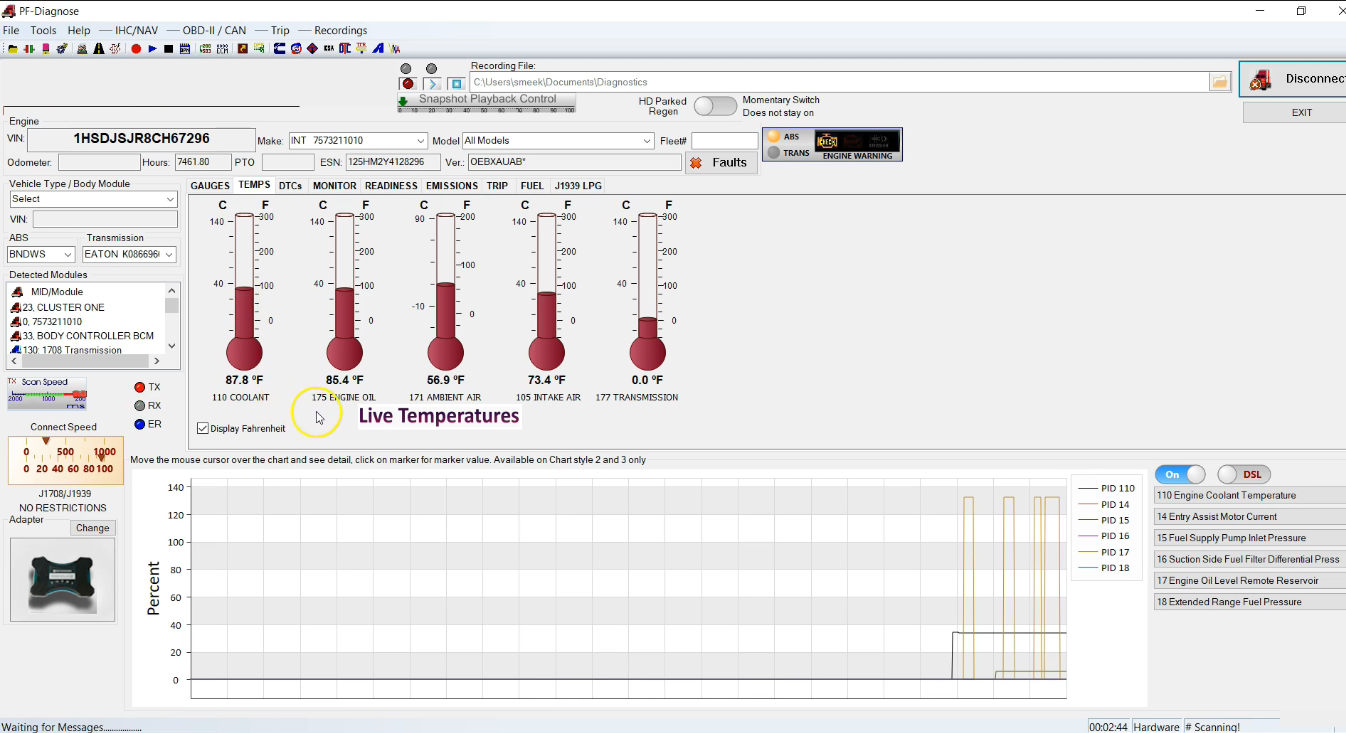
Task: Click the Fleet# input field
Action: coord(724,141)
